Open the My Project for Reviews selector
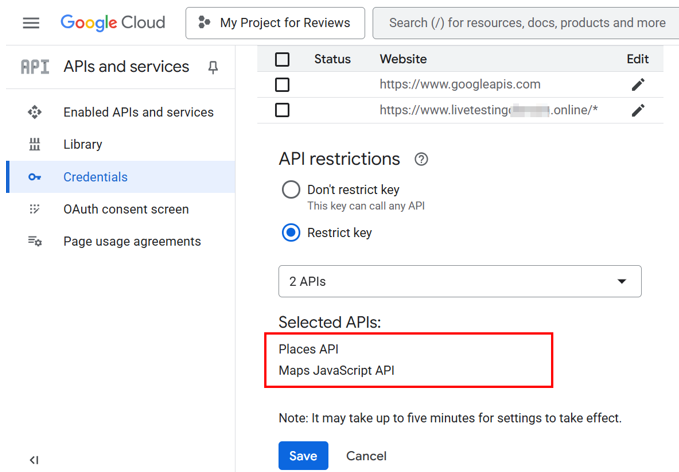Viewport: 679px width, 472px height. [275, 23]
